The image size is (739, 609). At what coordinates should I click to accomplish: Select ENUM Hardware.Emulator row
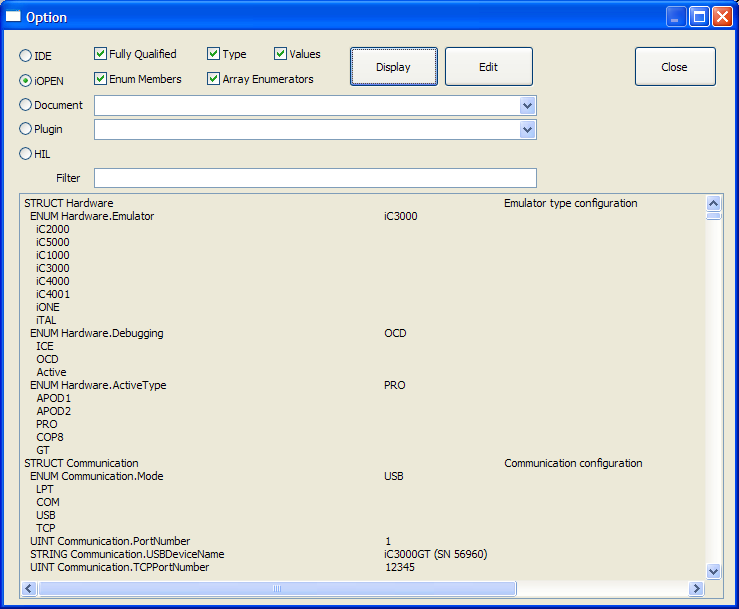92,216
